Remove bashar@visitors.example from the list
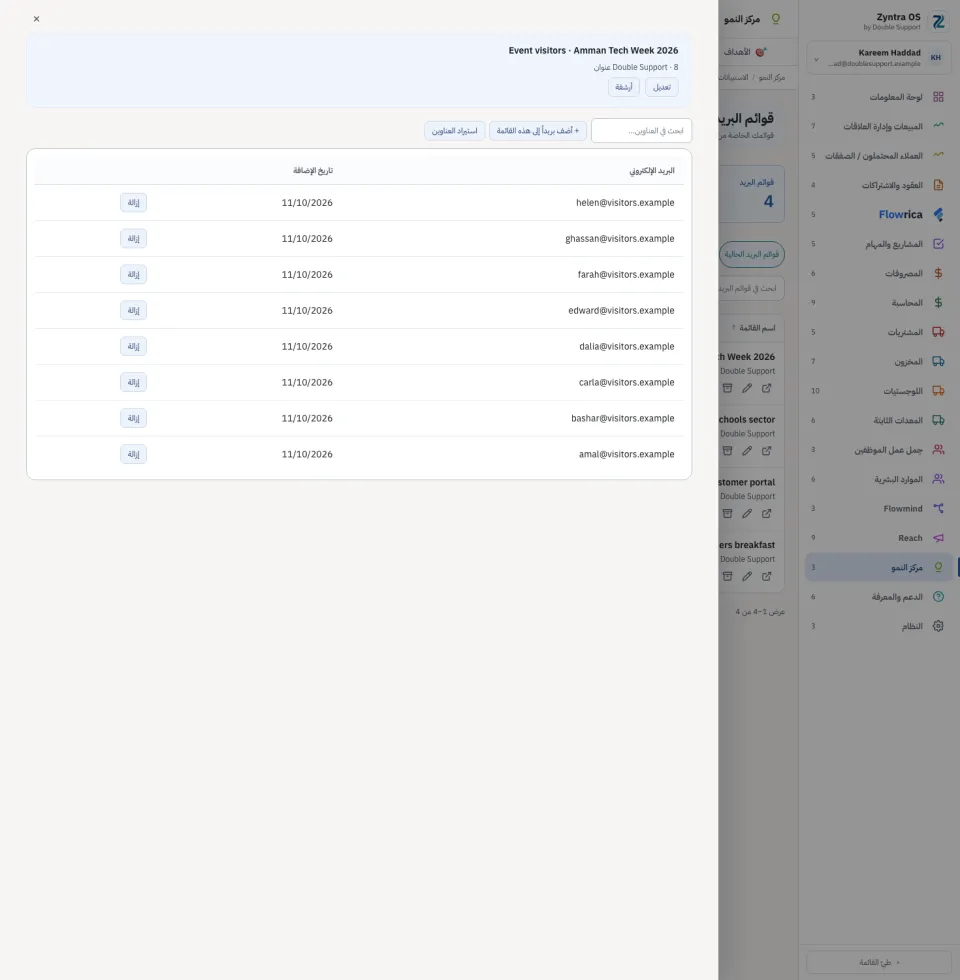This screenshot has width=960, height=980. pos(134,418)
